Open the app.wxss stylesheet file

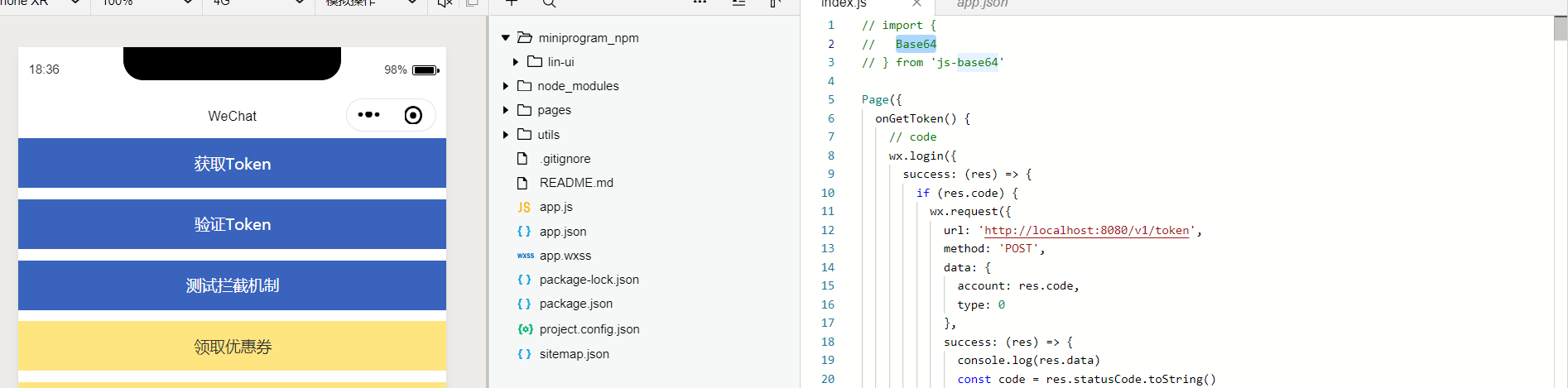pos(565,256)
